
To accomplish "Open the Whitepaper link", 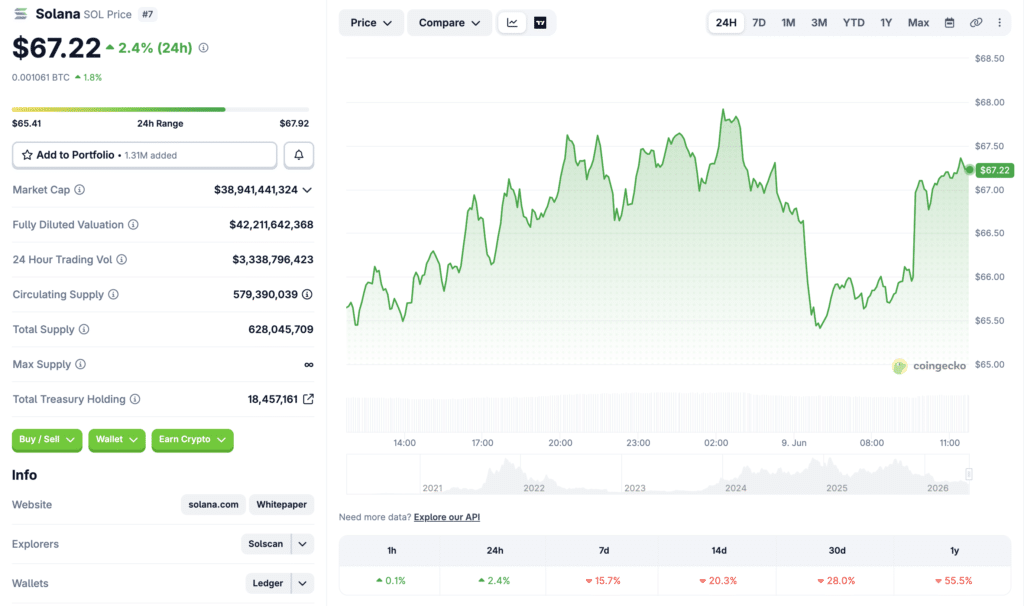I will [281, 505].
